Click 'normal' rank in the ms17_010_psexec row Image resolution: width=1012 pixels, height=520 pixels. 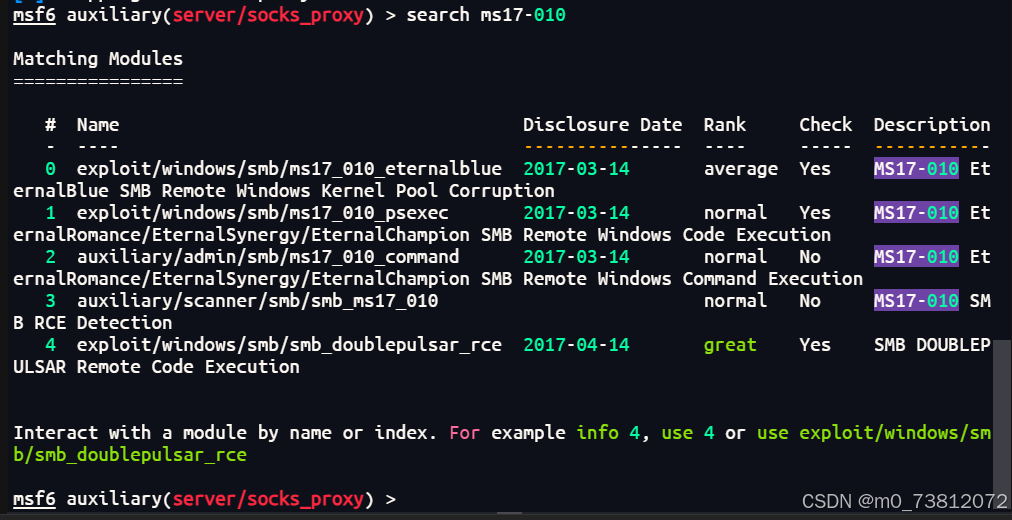point(735,213)
